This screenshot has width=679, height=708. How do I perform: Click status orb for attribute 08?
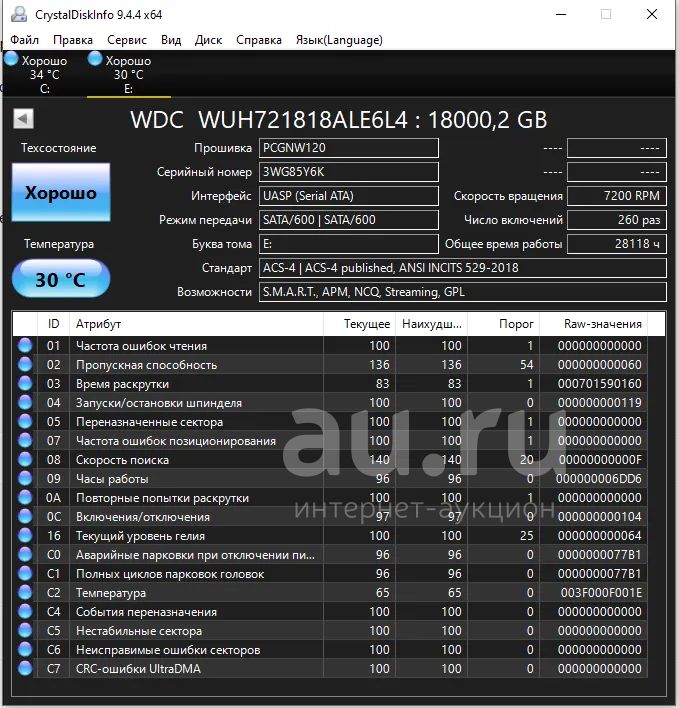25,459
